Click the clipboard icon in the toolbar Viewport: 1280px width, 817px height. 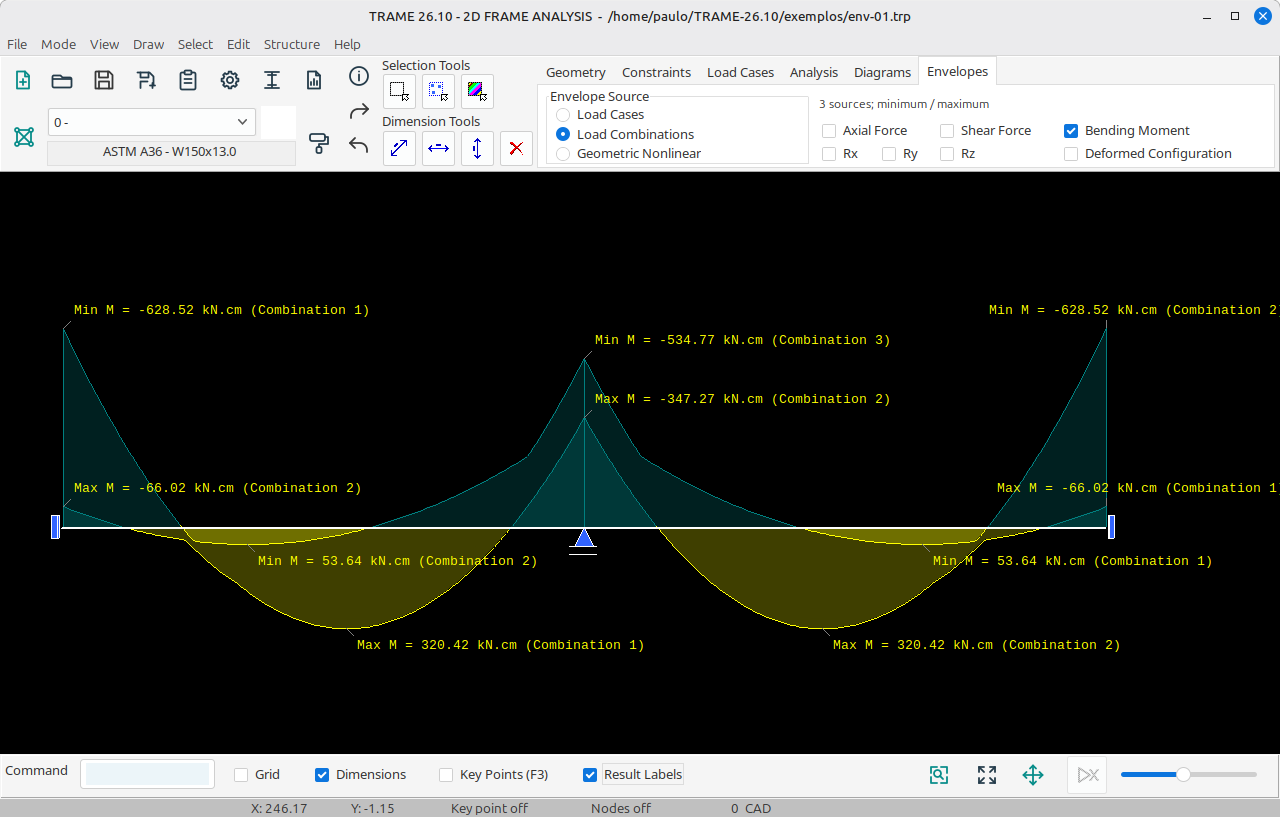188,81
